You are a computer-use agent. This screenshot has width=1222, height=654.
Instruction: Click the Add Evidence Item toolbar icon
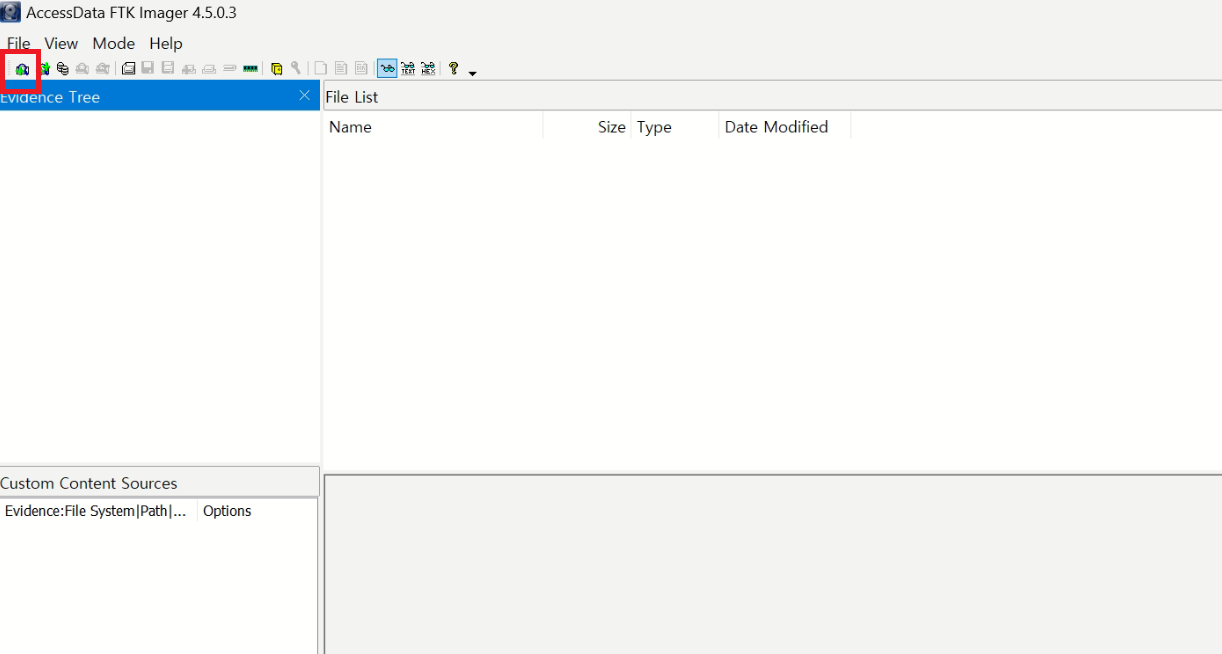click(22, 69)
